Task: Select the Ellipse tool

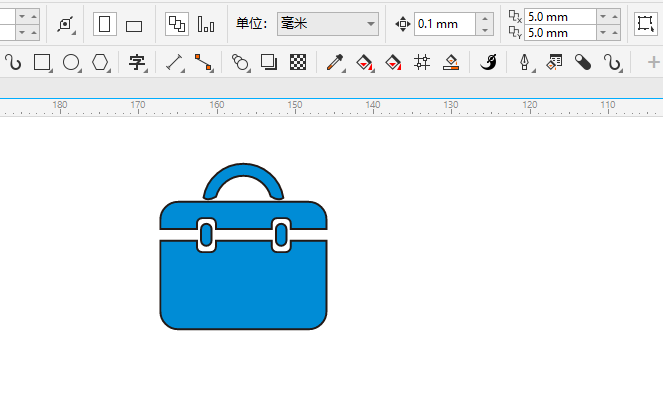Action: [71, 62]
